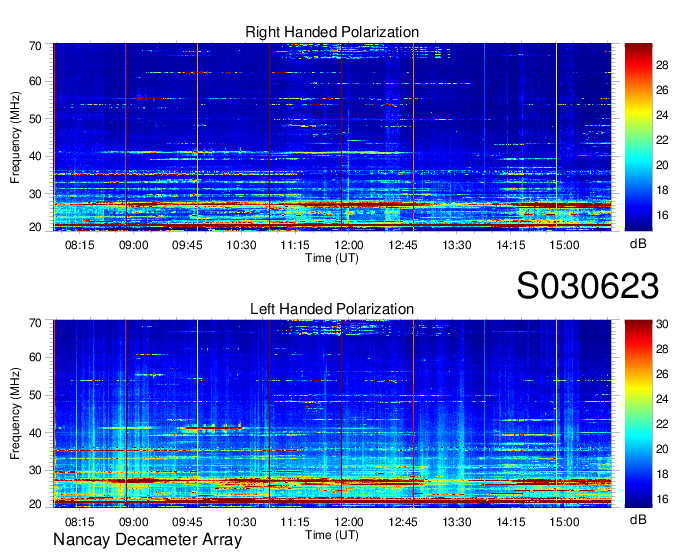Click the 18 dB label on Left Handed colorbar
Viewport: 680px width, 552px height.
662,474
